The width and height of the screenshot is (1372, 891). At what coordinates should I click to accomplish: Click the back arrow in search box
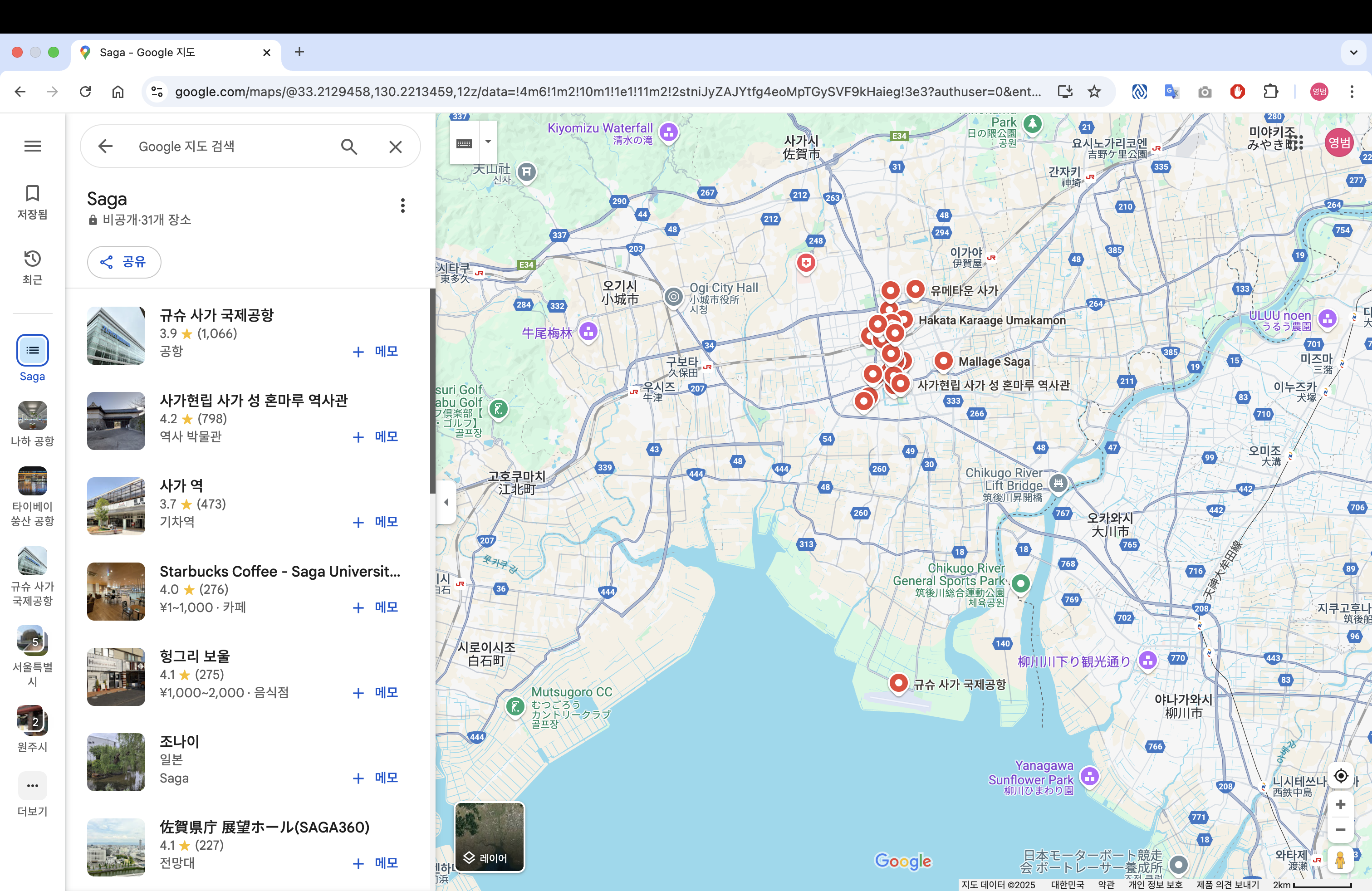pyautogui.click(x=106, y=147)
